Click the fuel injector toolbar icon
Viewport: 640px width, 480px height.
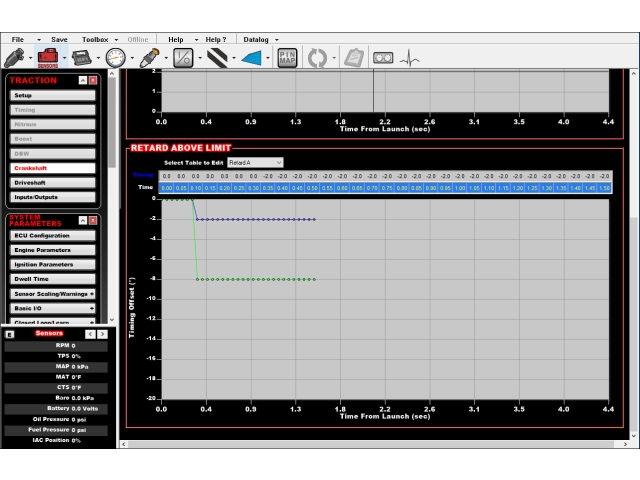pyautogui.click(x=14, y=58)
